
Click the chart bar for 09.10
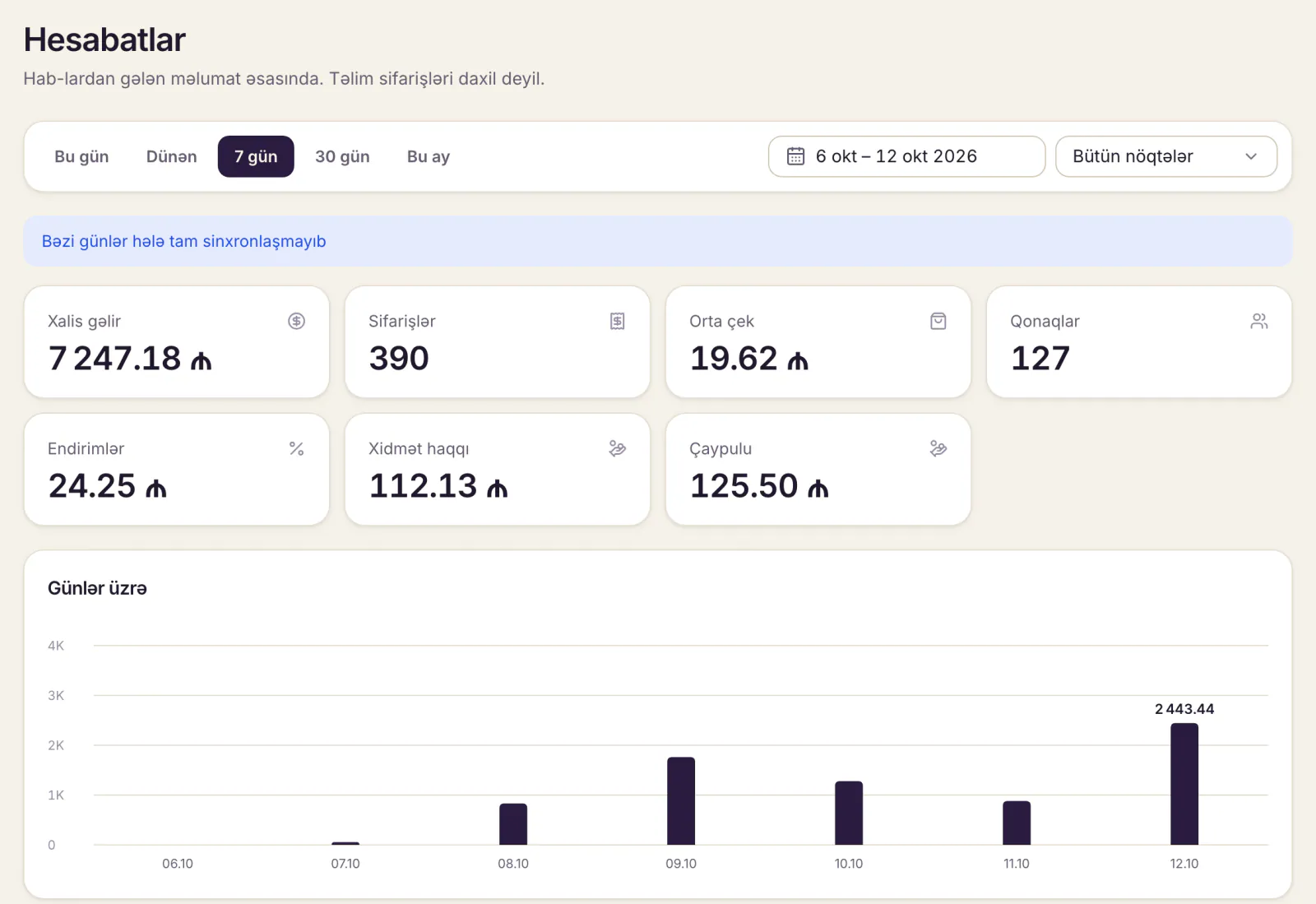click(x=681, y=801)
